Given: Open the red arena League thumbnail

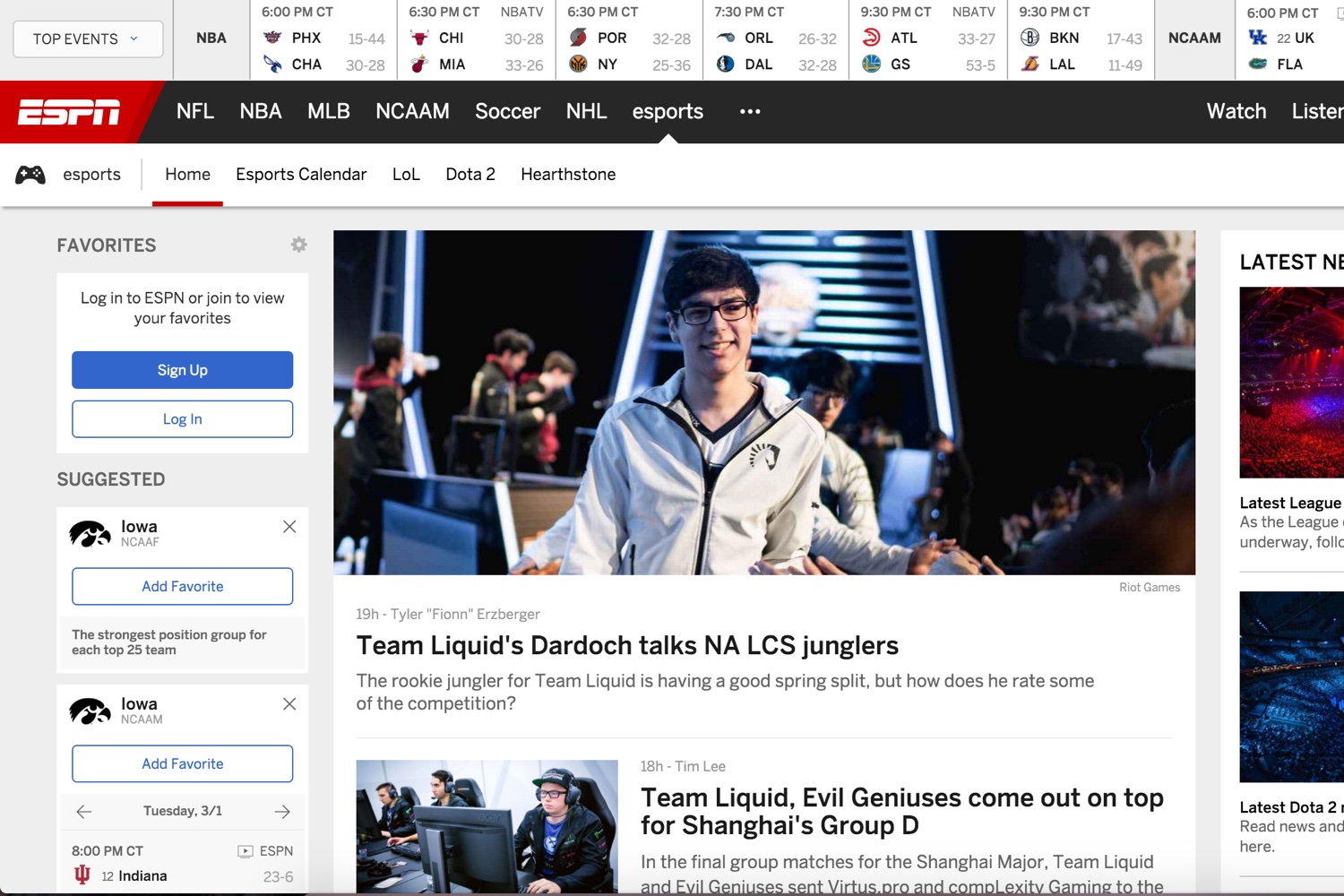Looking at the screenshot, I should [x=1291, y=383].
